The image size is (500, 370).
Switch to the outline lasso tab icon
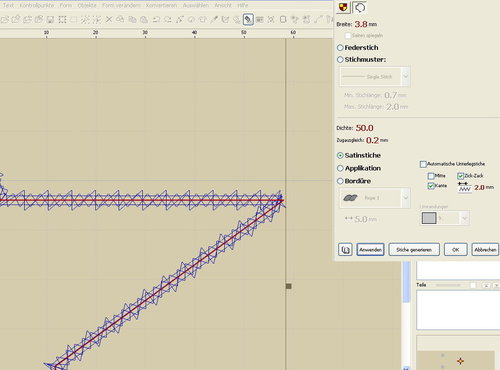pos(359,7)
